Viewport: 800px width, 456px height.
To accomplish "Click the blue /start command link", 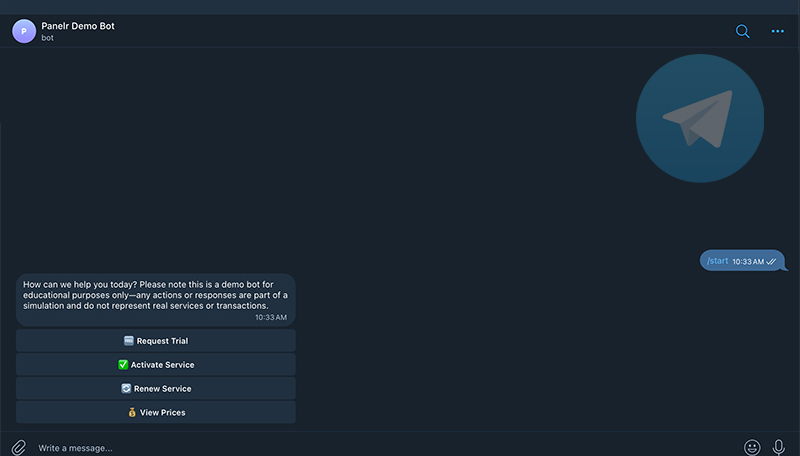I will pos(717,261).
